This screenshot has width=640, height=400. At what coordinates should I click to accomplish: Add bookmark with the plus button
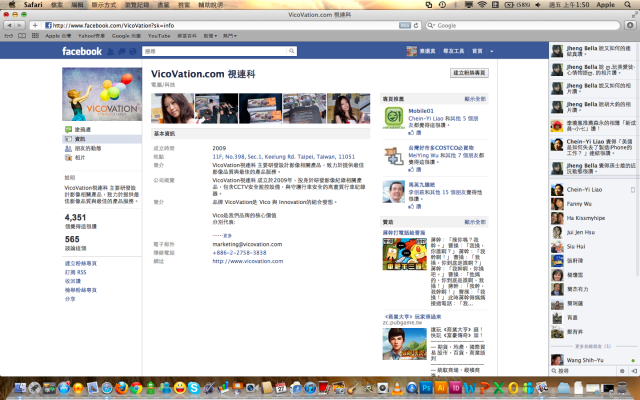35,25
